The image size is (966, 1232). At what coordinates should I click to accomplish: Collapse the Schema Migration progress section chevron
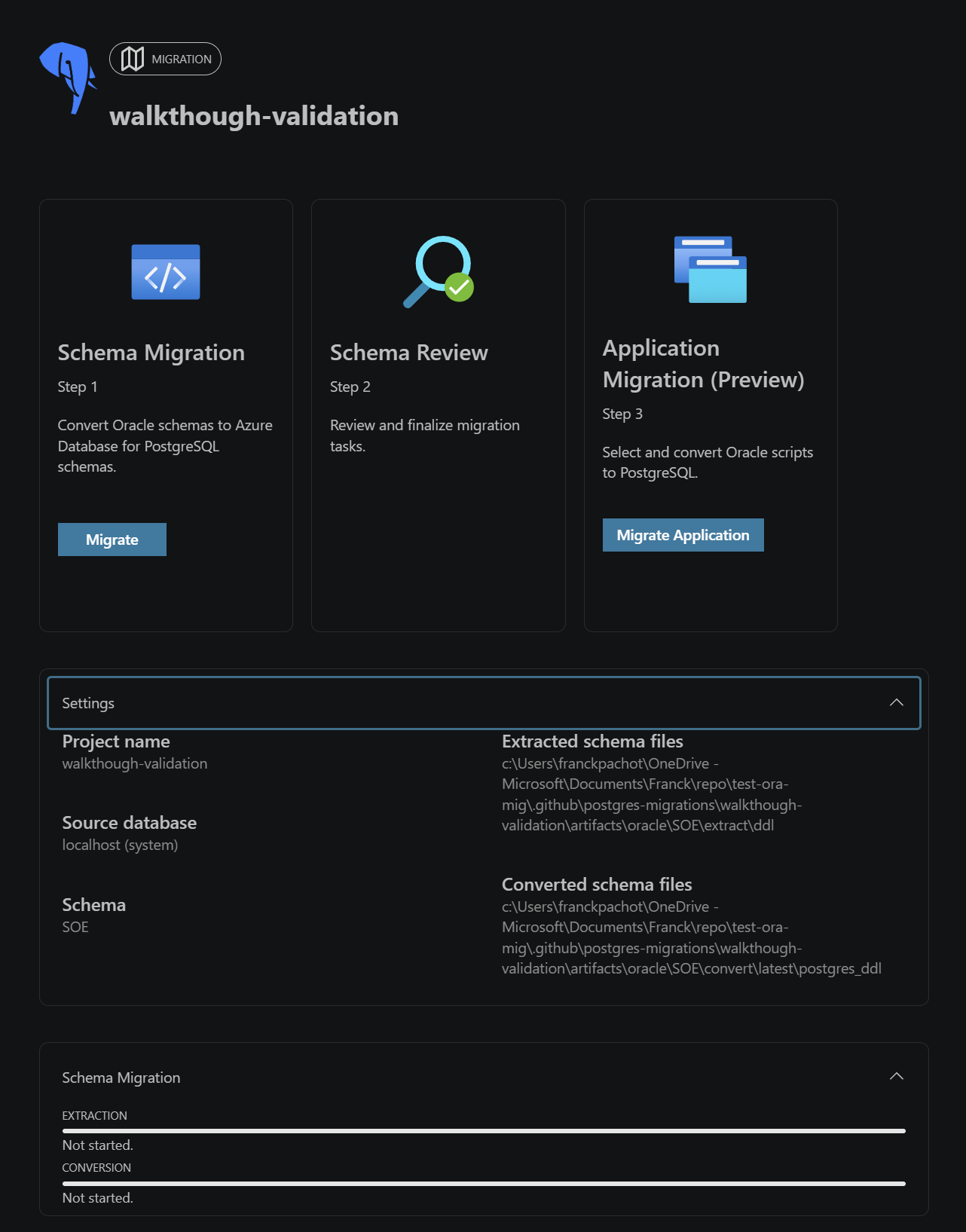[x=897, y=1076]
